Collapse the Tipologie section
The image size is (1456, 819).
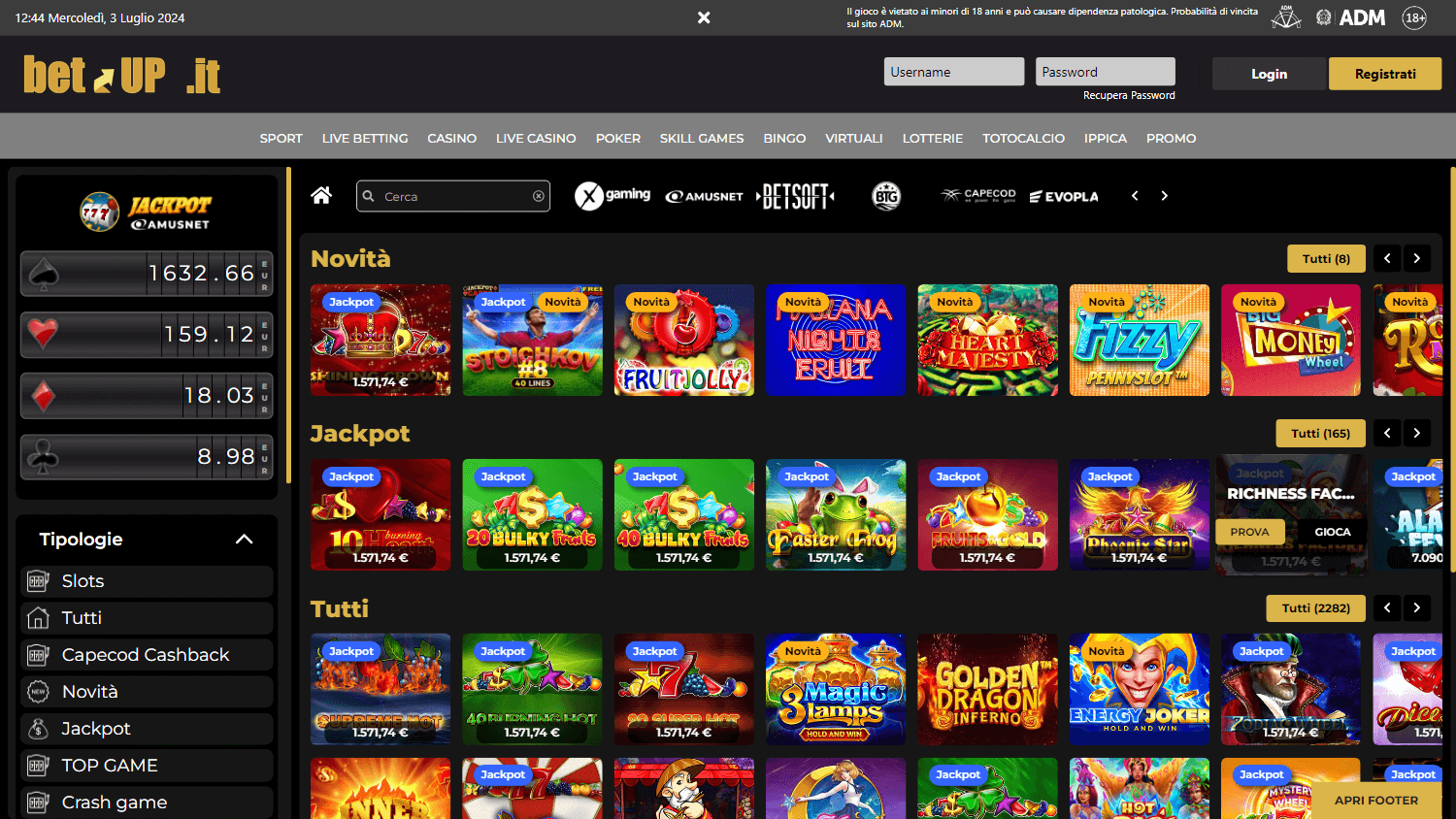pos(244,540)
